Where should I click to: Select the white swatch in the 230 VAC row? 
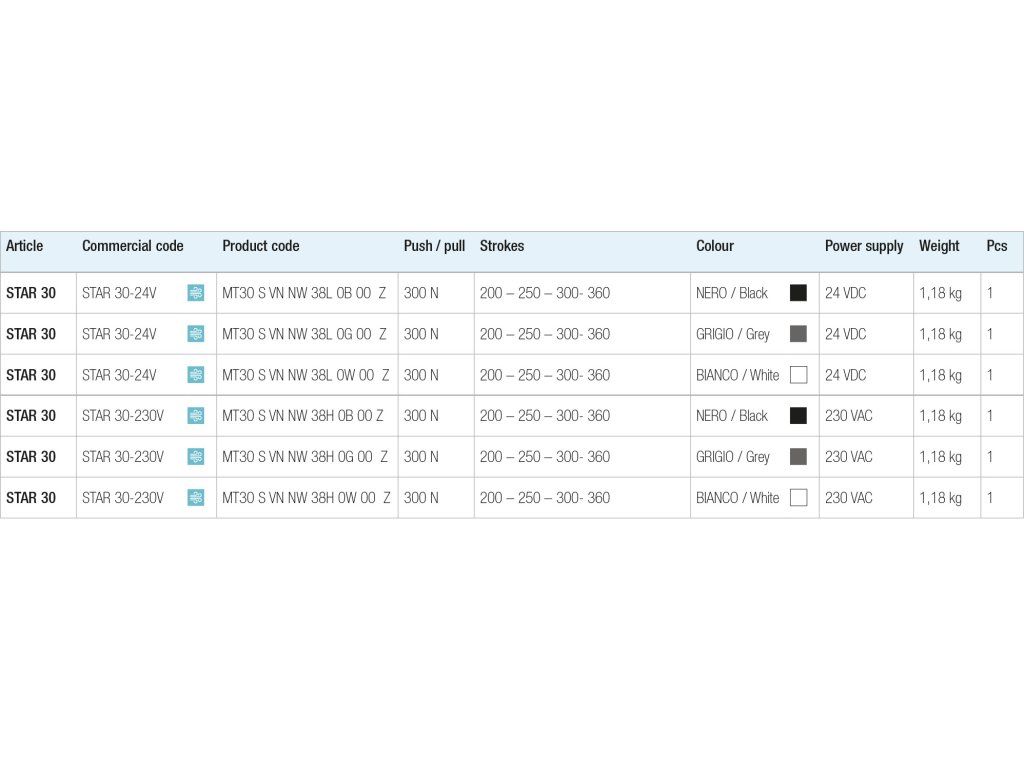click(798, 498)
